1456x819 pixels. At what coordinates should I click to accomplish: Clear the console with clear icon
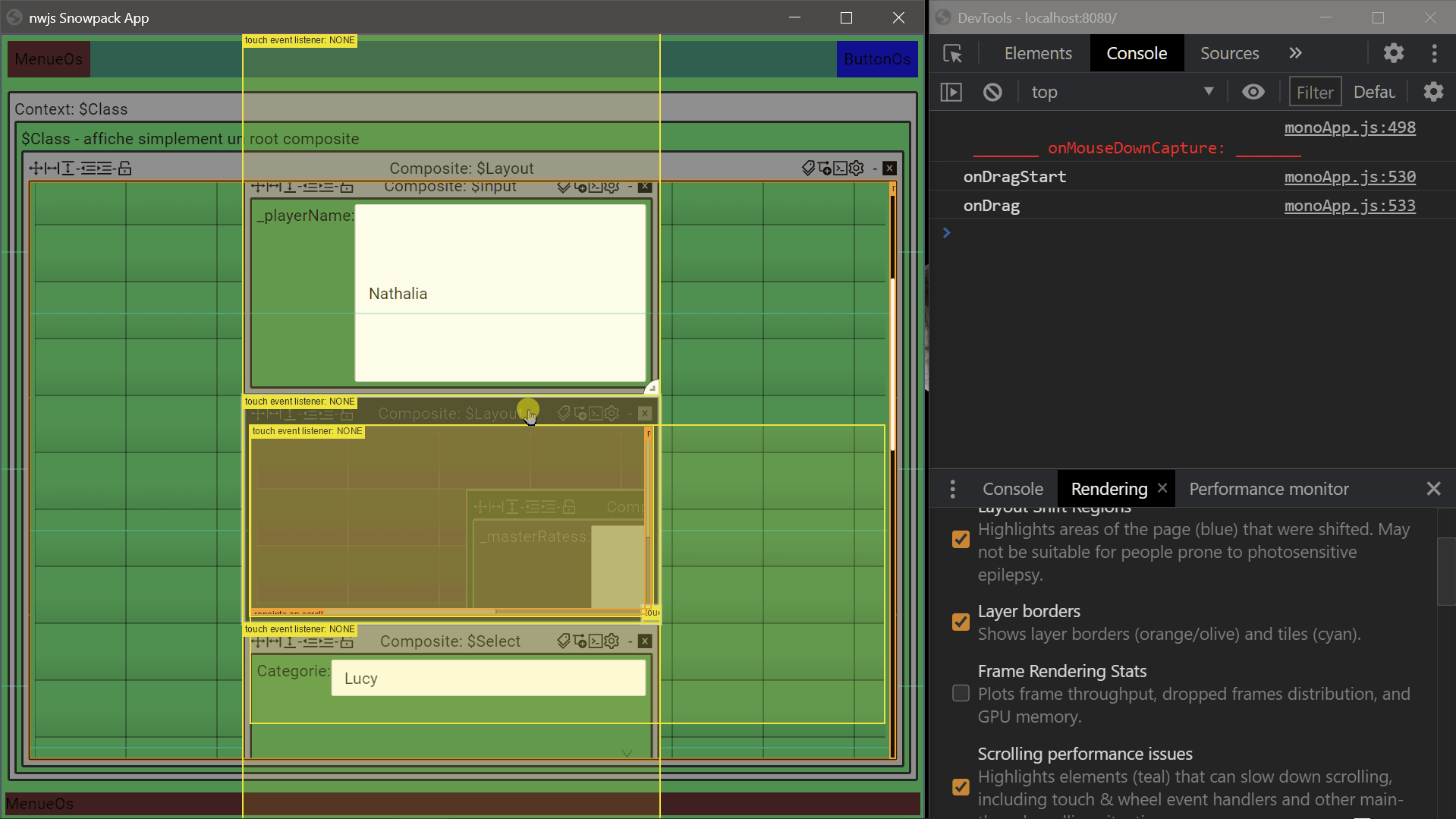click(992, 93)
